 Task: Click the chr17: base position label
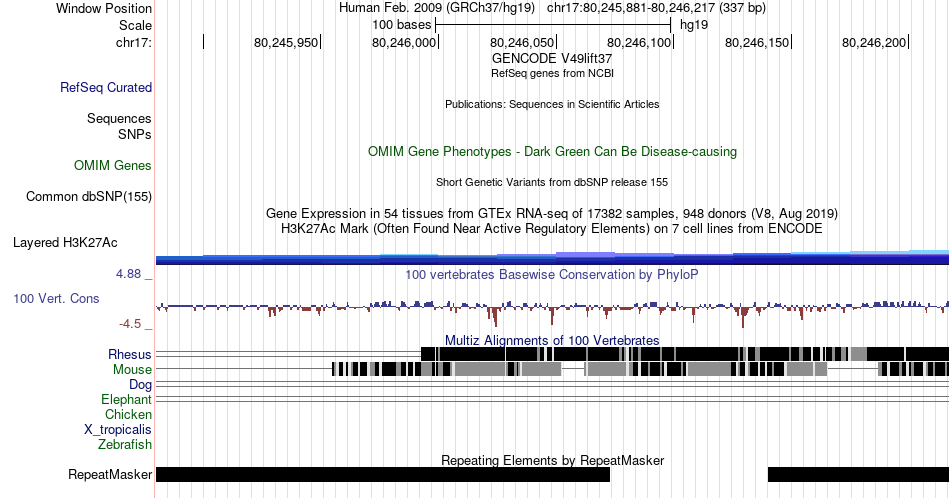coord(134,42)
